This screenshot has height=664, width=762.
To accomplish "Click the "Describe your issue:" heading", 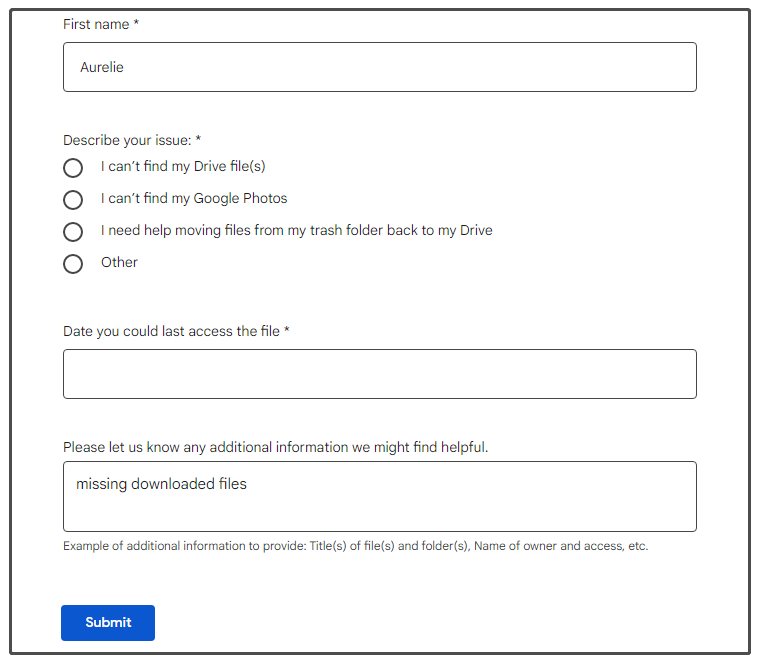I will (x=132, y=140).
